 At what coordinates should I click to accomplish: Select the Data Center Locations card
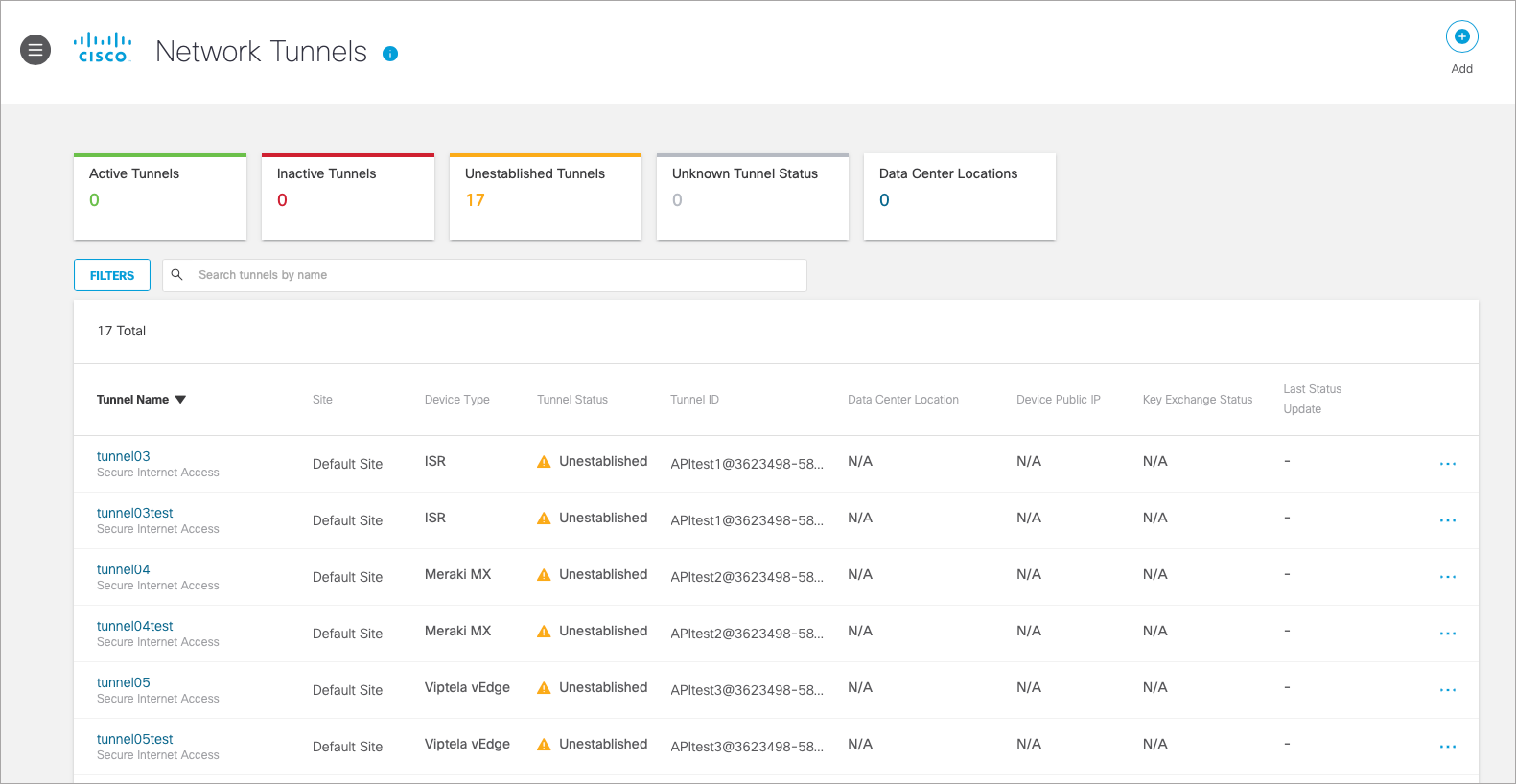(960, 196)
